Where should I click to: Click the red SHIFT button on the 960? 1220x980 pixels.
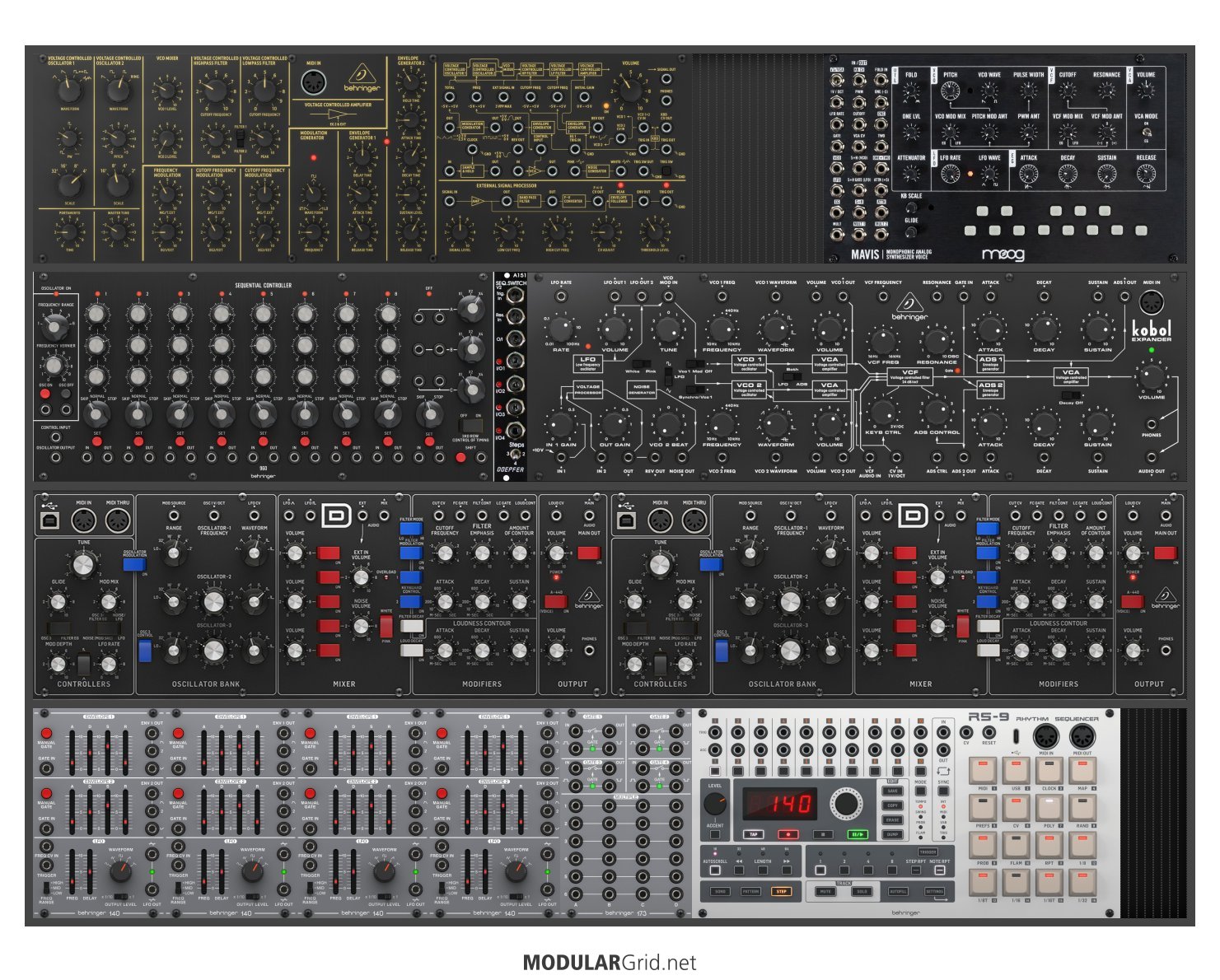tap(460, 457)
